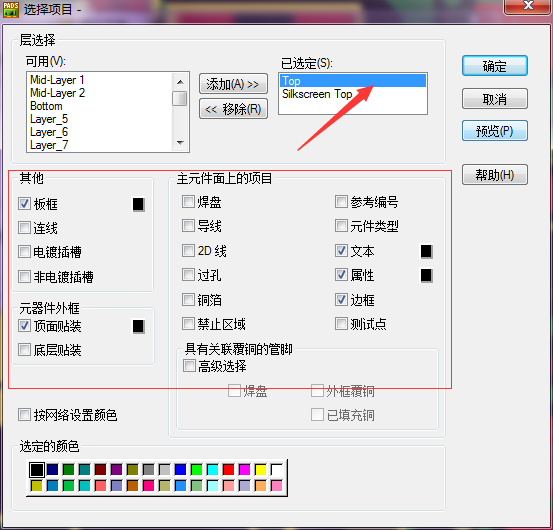Viewport: 553px width, 530px height.
Task: Check the 铜箔 checkbox
Action: (x=188, y=300)
